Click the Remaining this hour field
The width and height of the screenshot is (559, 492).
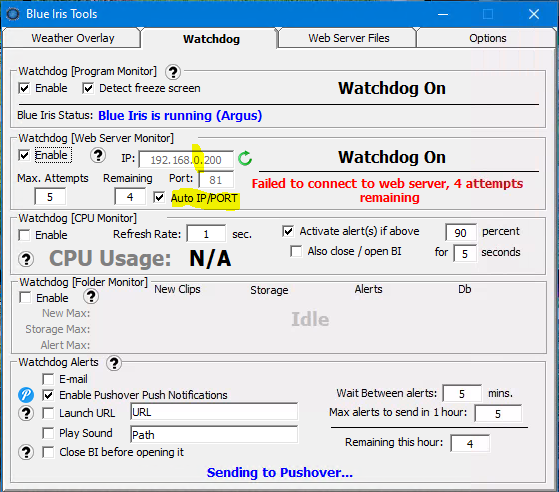pos(470,444)
